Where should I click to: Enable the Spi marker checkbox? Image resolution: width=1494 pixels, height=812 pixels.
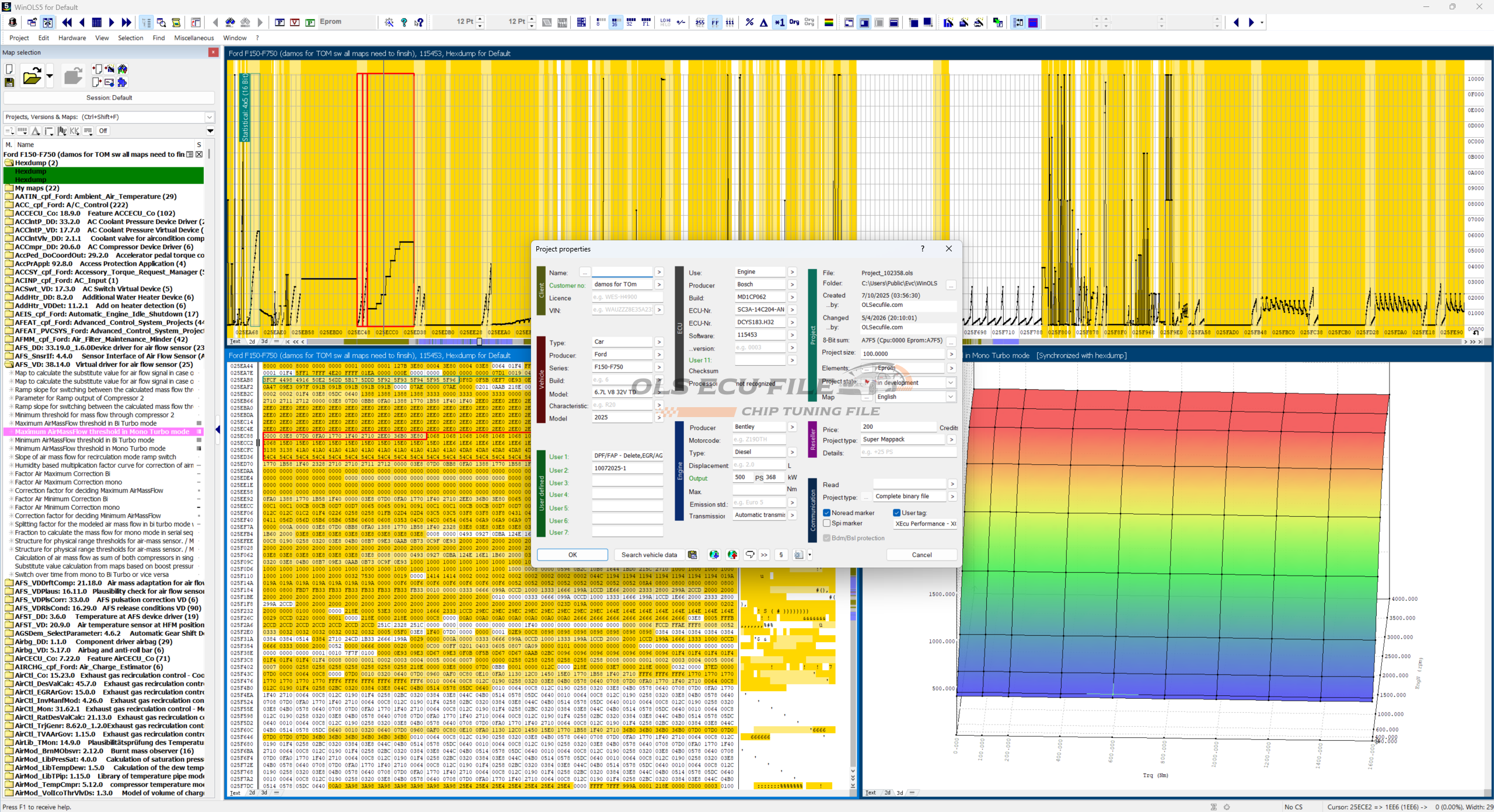tap(827, 523)
